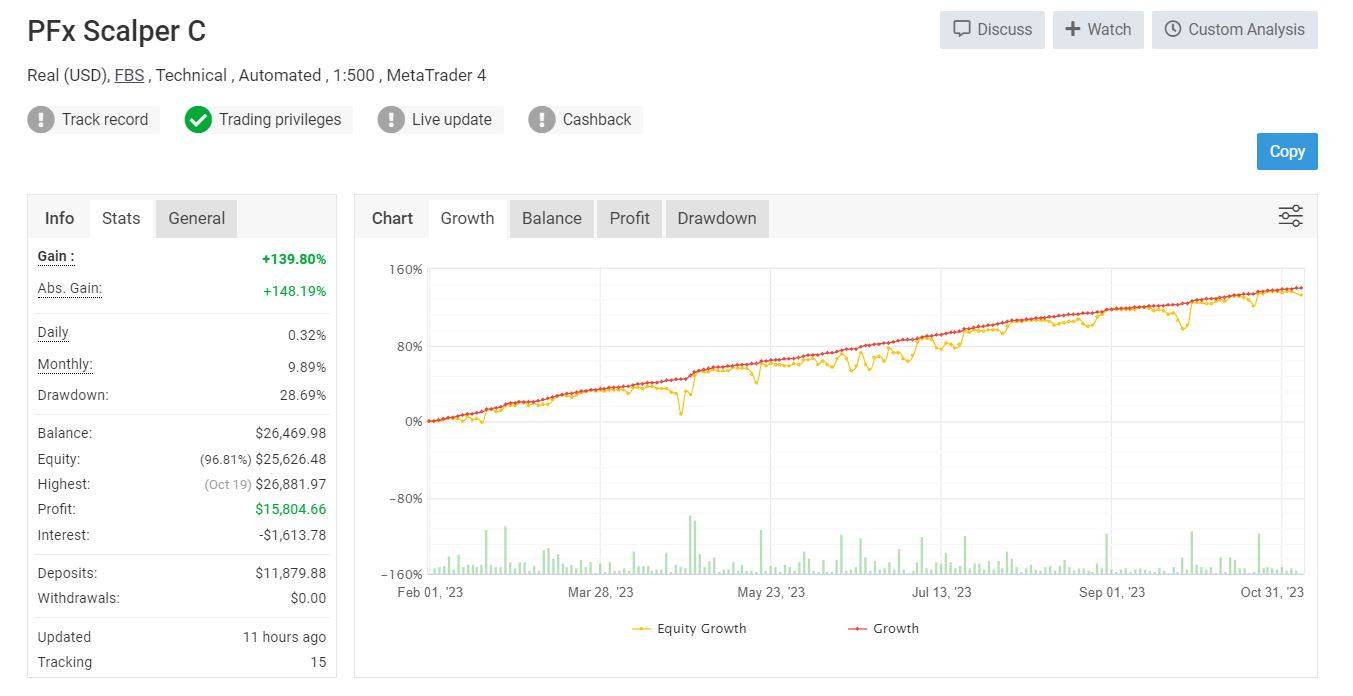Image resolution: width=1353 pixels, height=696 pixels.
Task: Click the plus icon on Watch
Action: pos(1075,29)
